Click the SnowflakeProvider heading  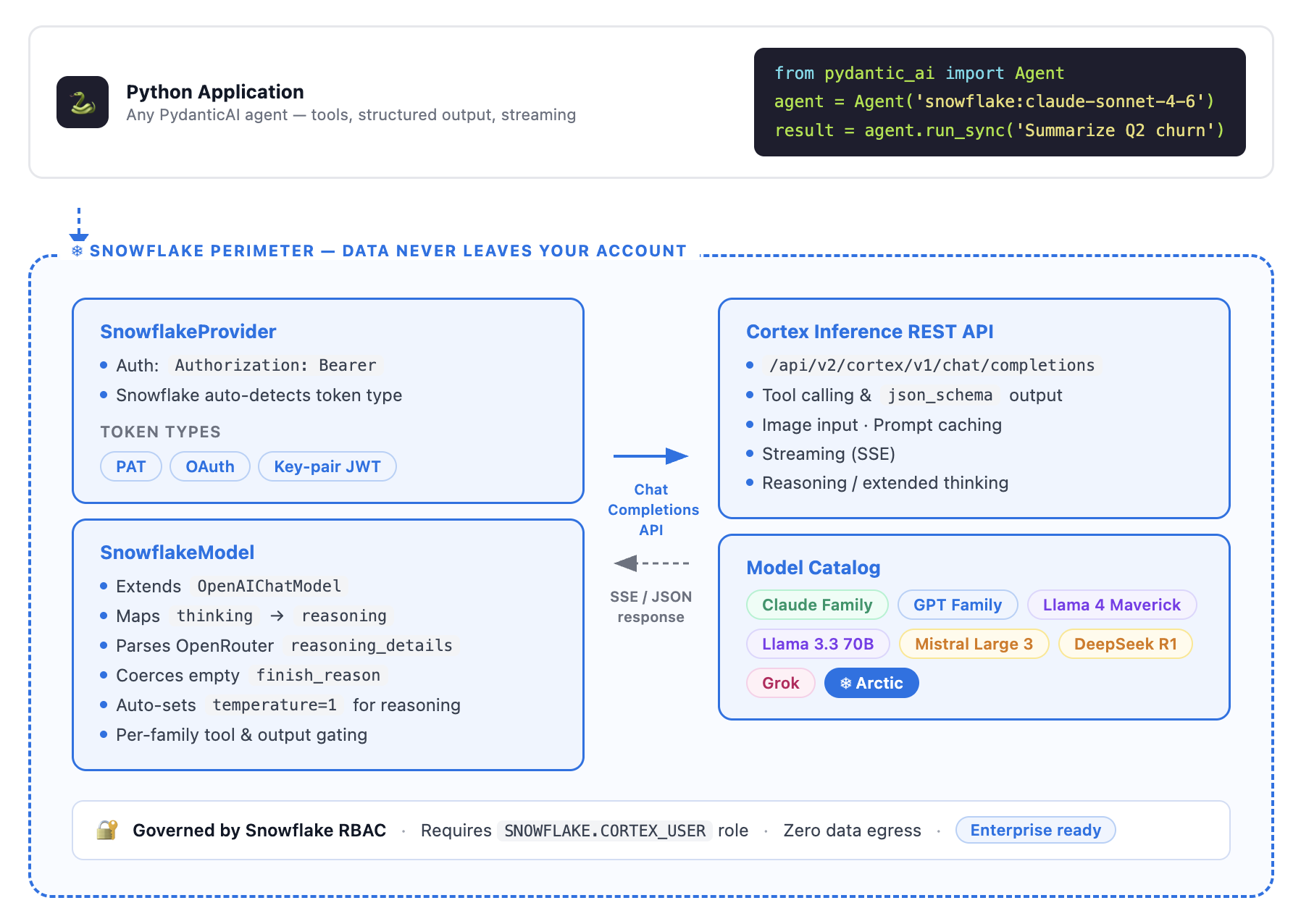click(x=188, y=332)
